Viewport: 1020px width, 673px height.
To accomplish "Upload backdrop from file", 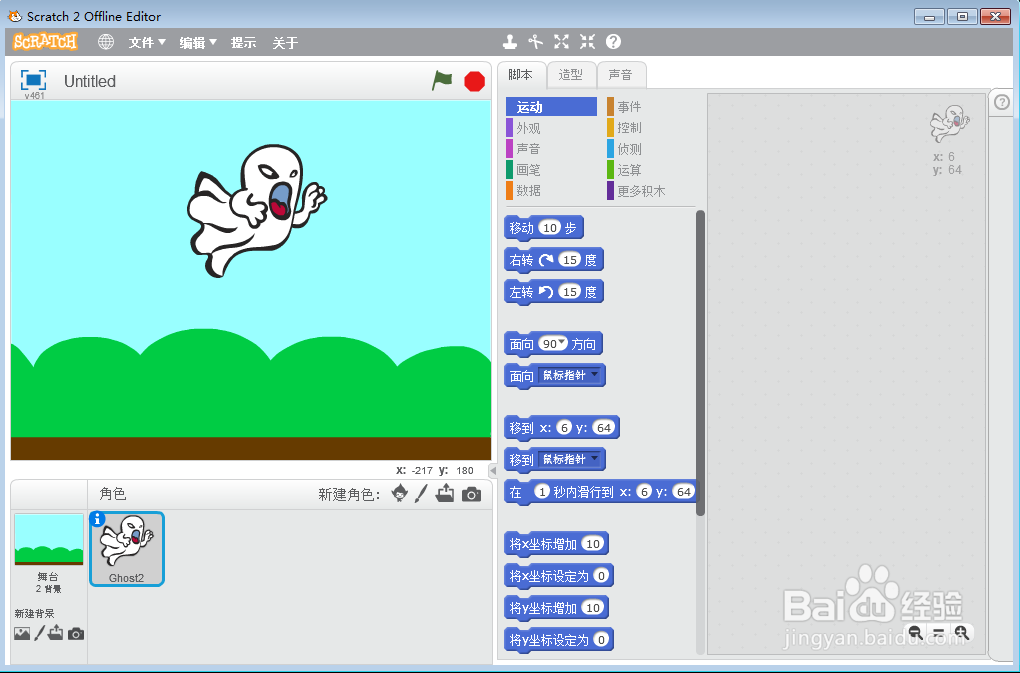I will [x=56, y=633].
